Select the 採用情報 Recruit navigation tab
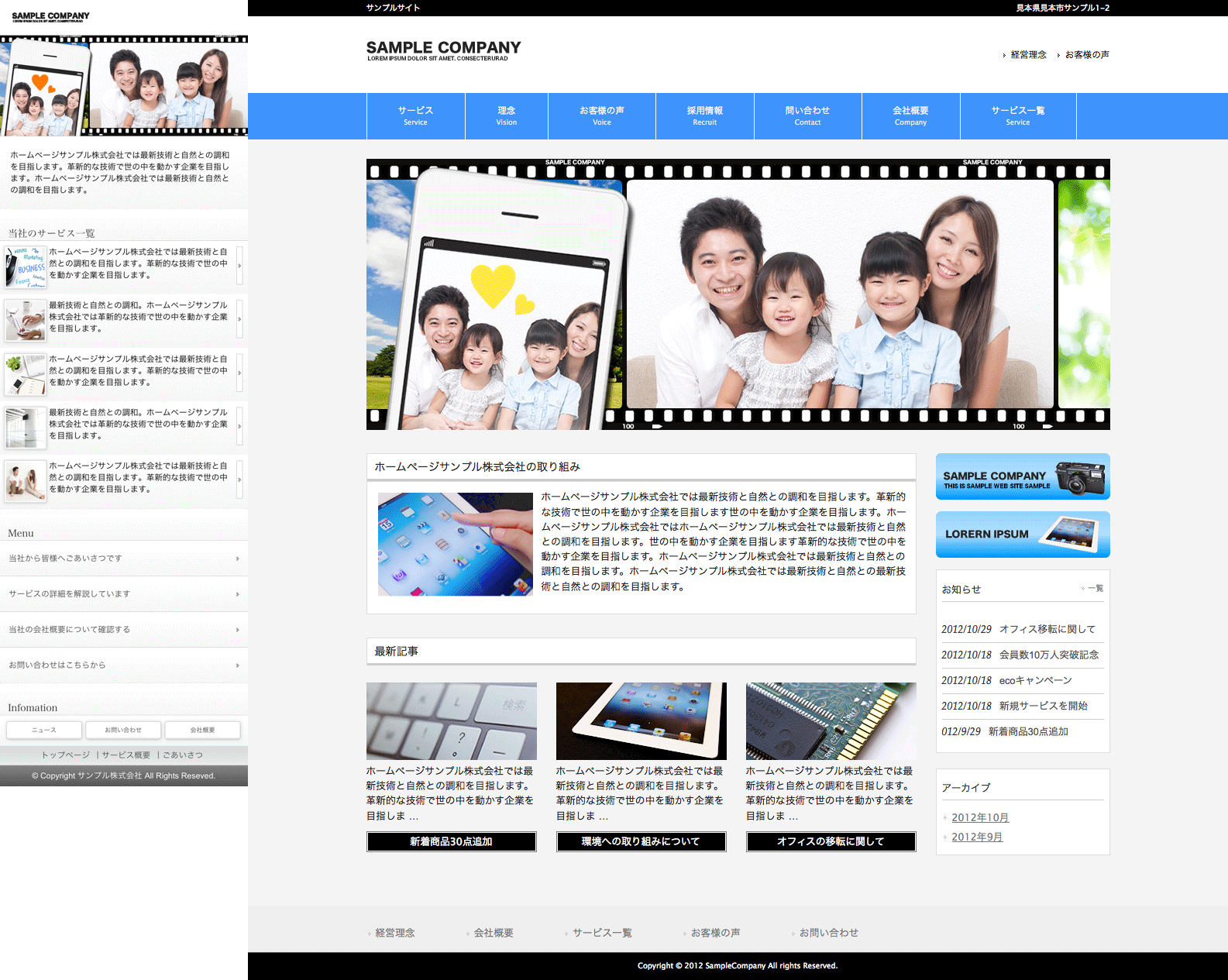 [x=704, y=116]
